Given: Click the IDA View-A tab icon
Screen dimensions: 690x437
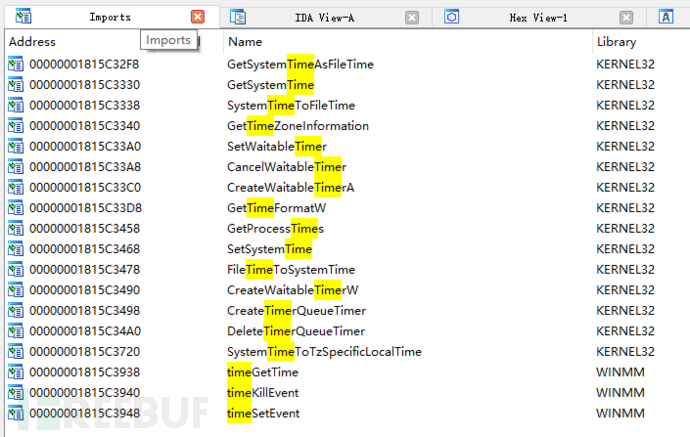Looking at the screenshot, I should point(238,17).
